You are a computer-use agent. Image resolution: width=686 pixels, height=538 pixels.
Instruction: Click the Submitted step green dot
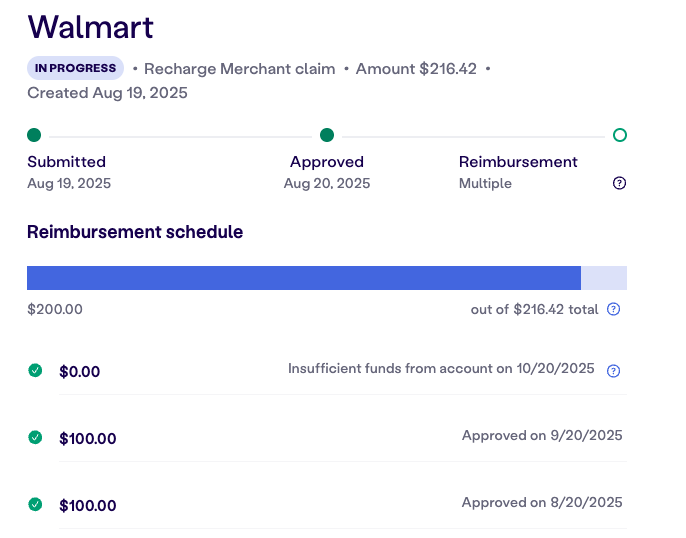point(34,135)
